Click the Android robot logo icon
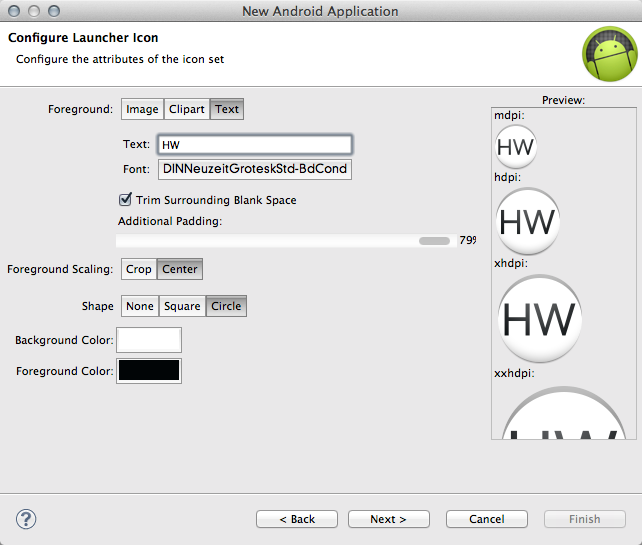This screenshot has height=545, width=642. (x=609, y=56)
